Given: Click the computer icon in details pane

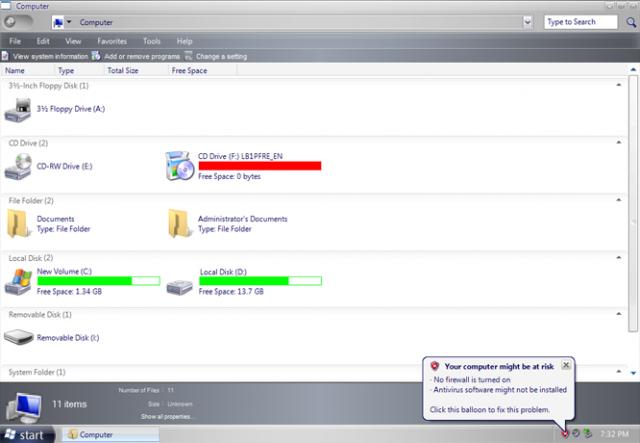Looking at the screenshot, I should (24, 407).
